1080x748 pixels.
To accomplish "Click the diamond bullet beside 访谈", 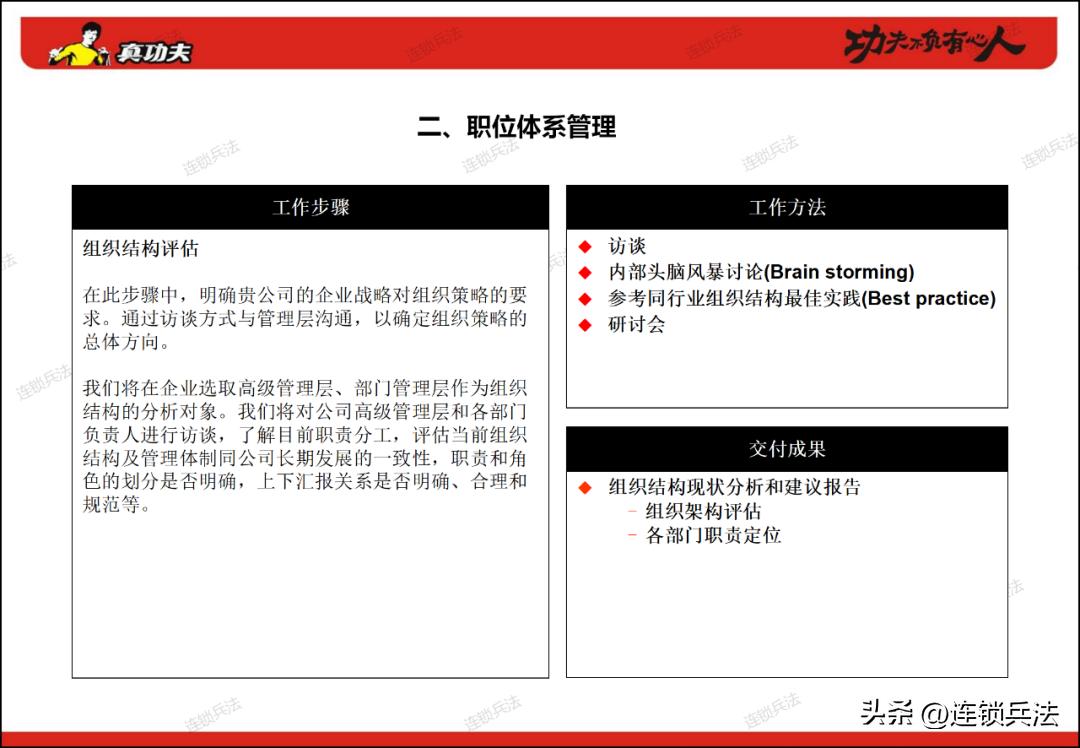I will (x=585, y=245).
